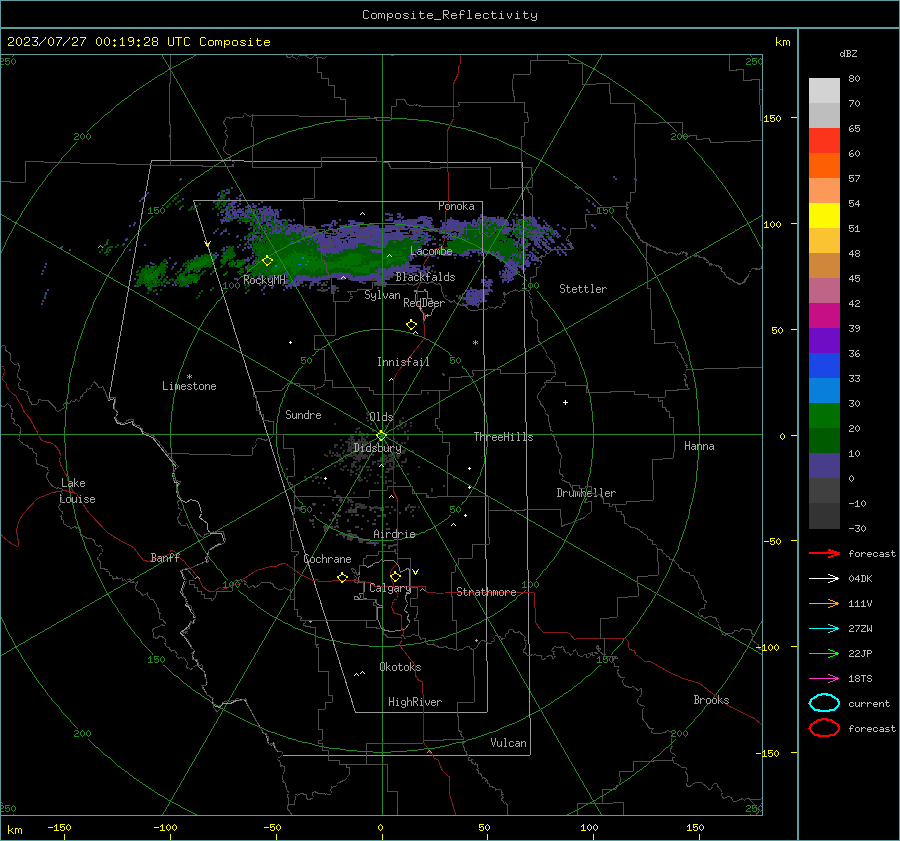Click the white 04DK arrow legend icon
This screenshot has height=841, width=900.
tap(824, 578)
